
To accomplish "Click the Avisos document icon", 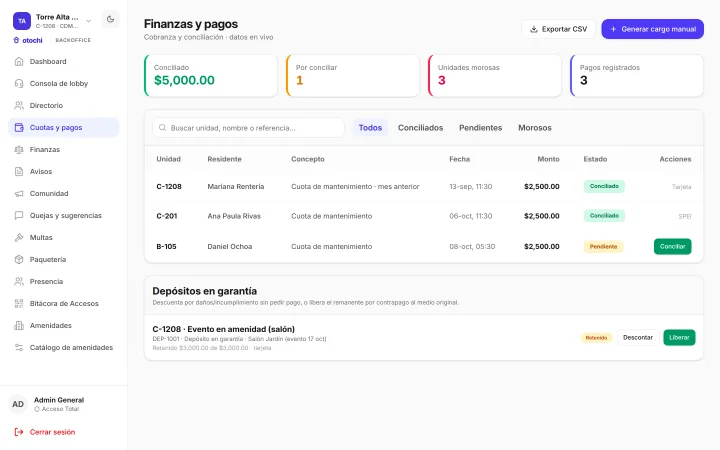I will (19, 172).
